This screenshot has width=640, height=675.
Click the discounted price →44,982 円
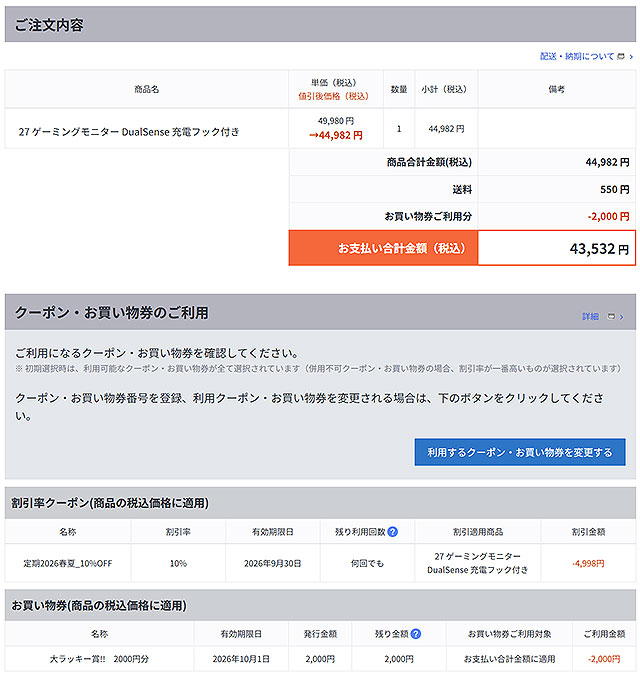click(x=336, y=135)
